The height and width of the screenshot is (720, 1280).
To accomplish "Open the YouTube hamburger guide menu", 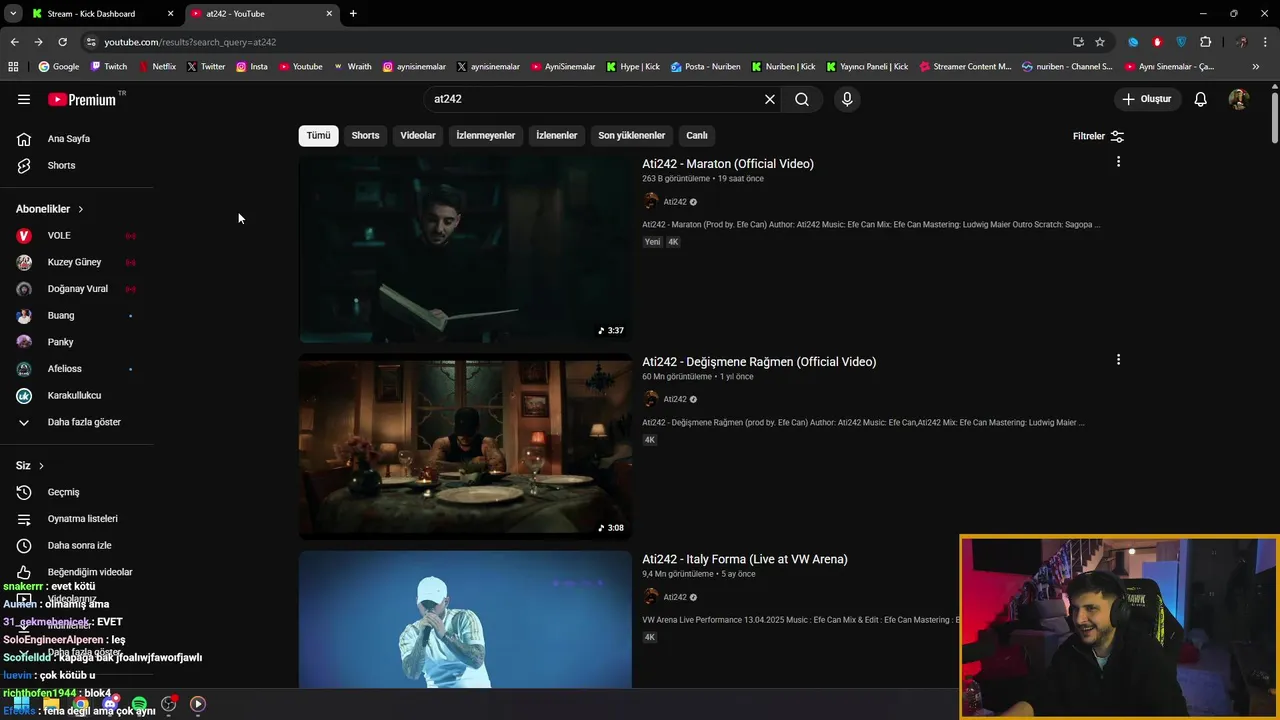I will coord(24,99).
